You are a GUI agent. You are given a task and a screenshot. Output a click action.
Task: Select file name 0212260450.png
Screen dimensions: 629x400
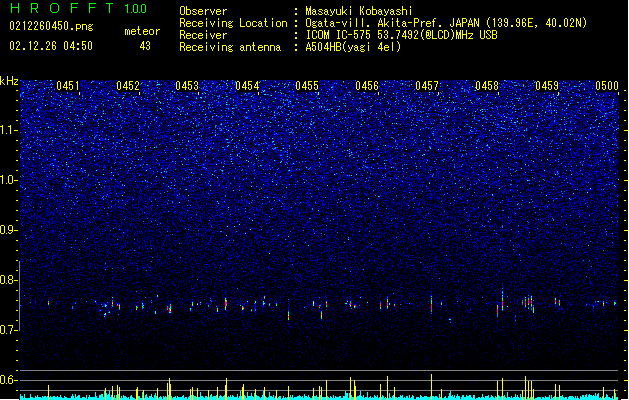tap(51, 26)
